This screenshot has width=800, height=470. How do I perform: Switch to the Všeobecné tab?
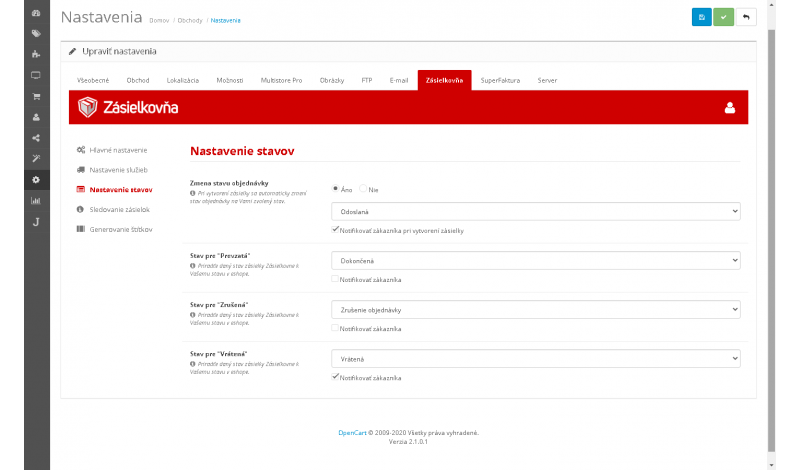click(93, 80)
